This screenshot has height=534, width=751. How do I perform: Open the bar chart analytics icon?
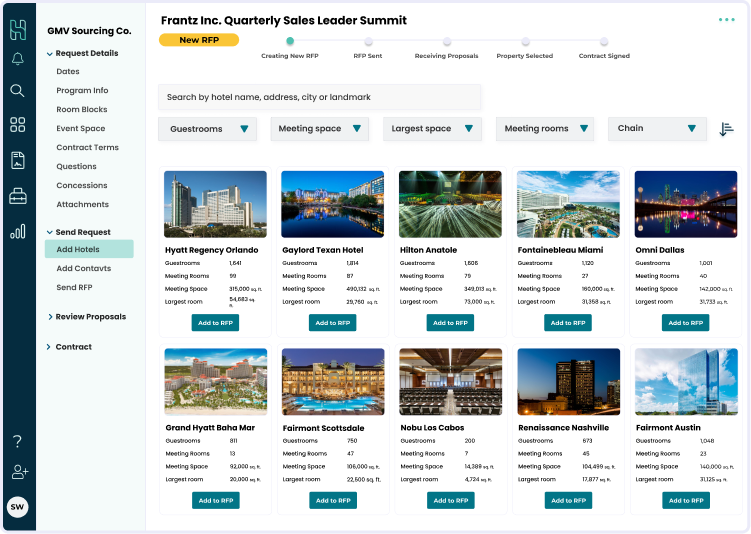click(18, 231)
